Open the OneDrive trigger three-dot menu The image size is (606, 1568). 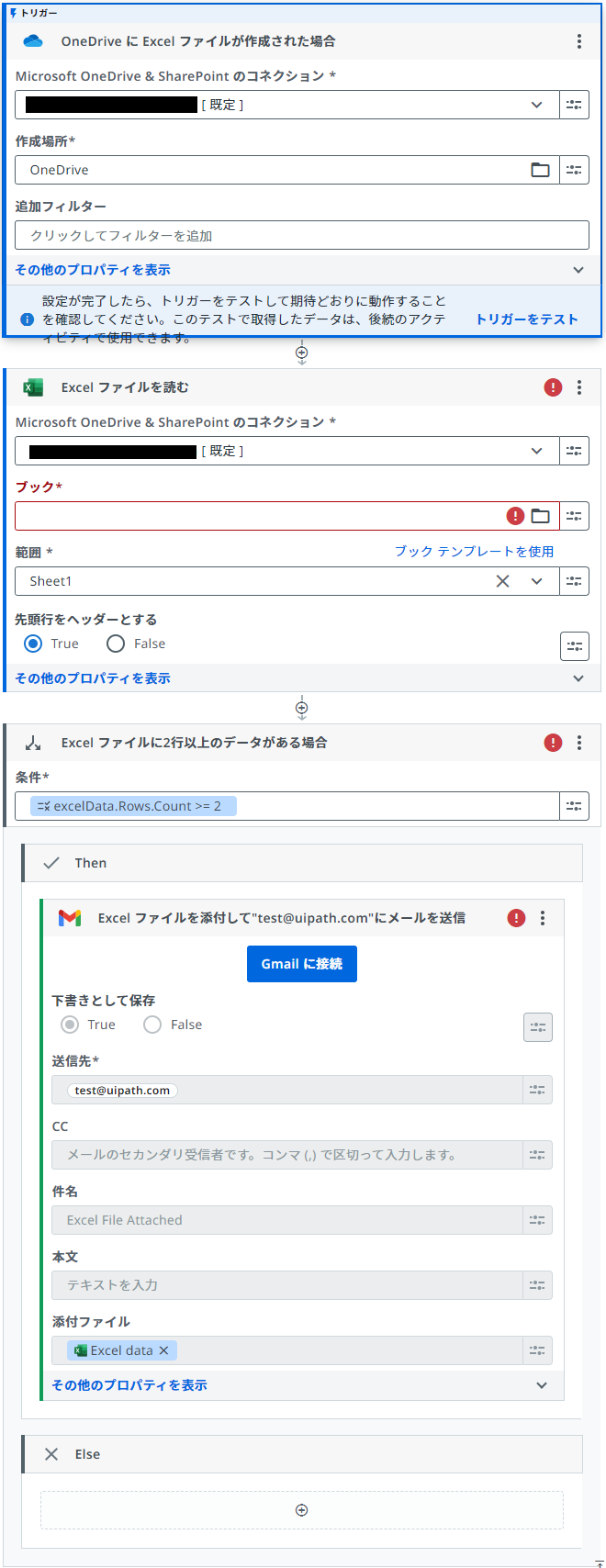pos(579,41)
